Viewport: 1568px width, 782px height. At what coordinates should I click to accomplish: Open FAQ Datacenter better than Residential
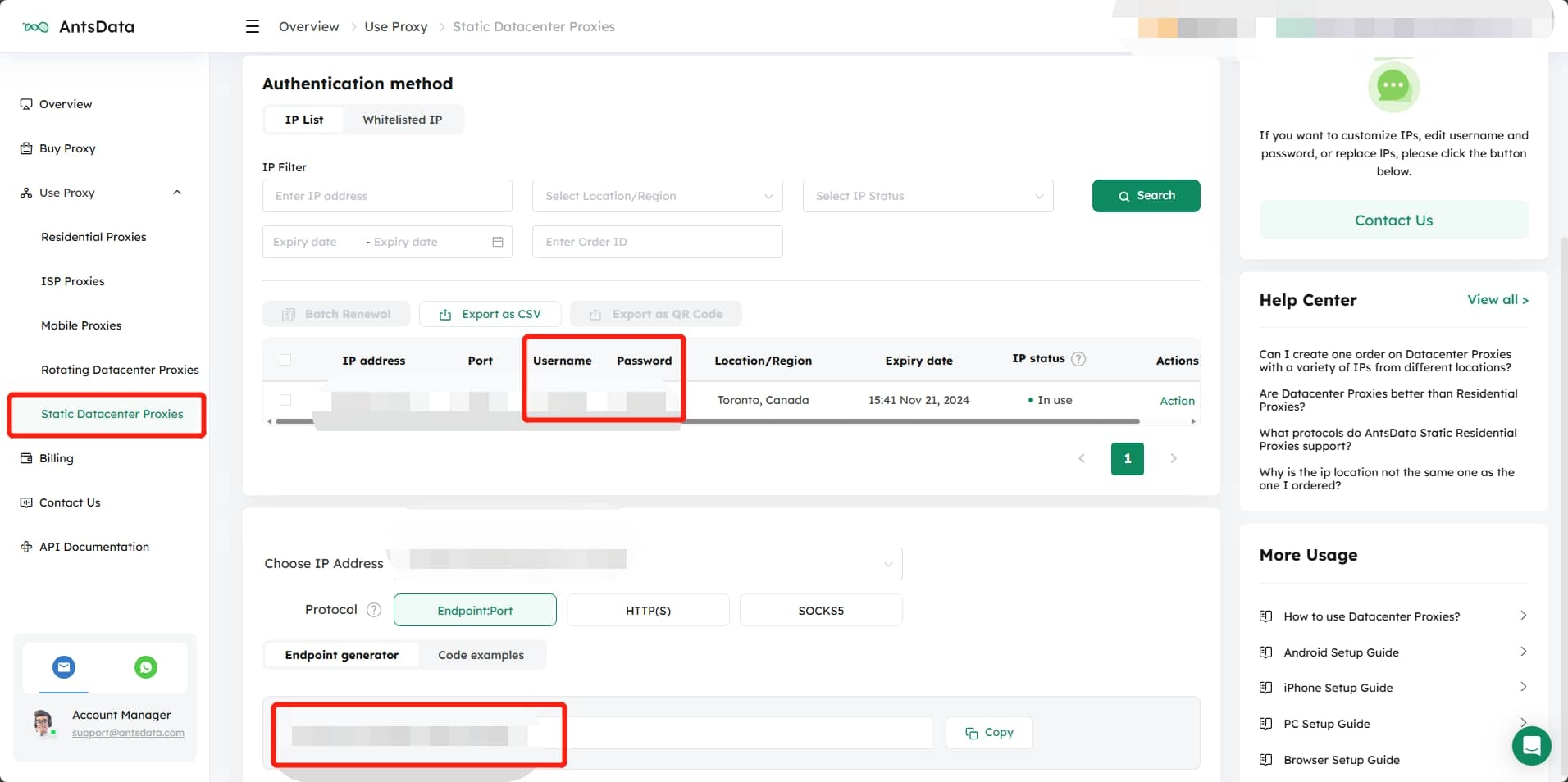tap(1388, 400)
